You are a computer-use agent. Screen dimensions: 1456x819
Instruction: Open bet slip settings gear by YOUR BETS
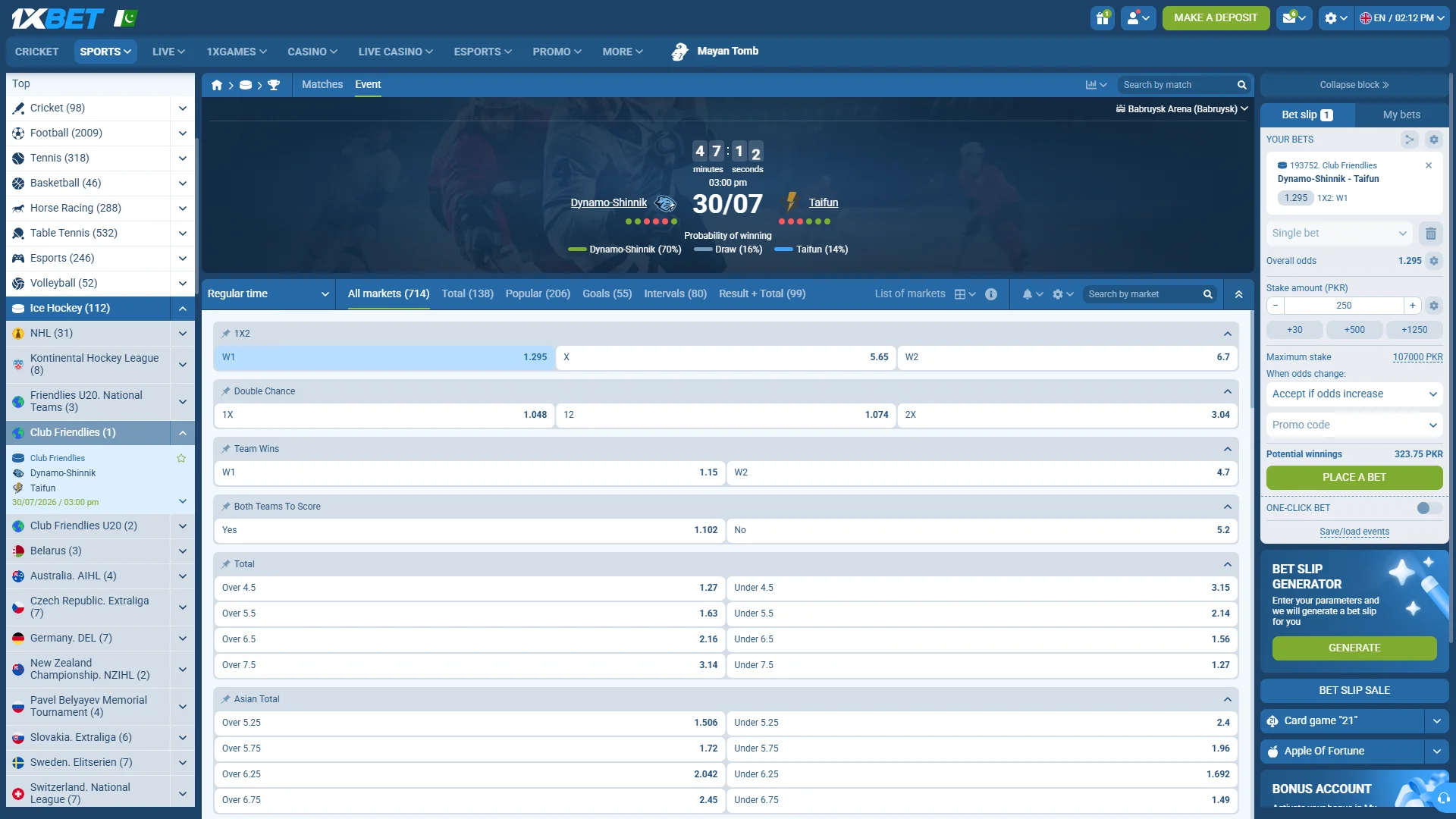pyautogui.click(x=1434, y=140)
